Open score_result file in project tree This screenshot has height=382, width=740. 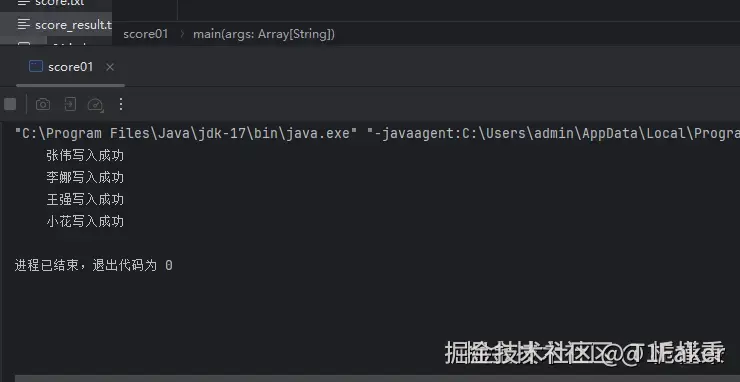[x=56, y=25]
